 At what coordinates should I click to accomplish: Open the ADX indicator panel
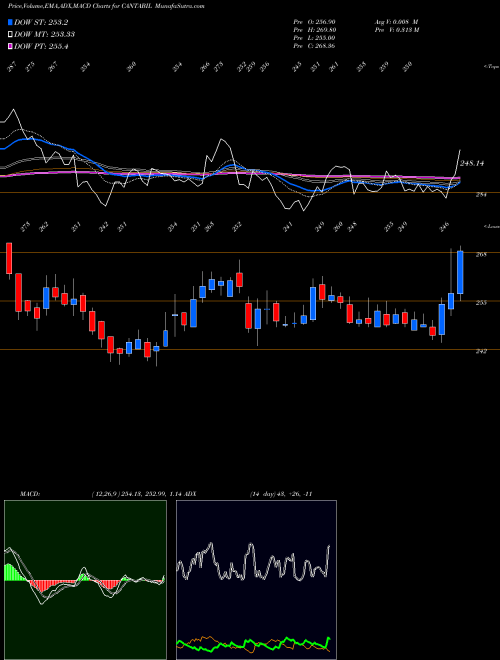click(256, 580)
